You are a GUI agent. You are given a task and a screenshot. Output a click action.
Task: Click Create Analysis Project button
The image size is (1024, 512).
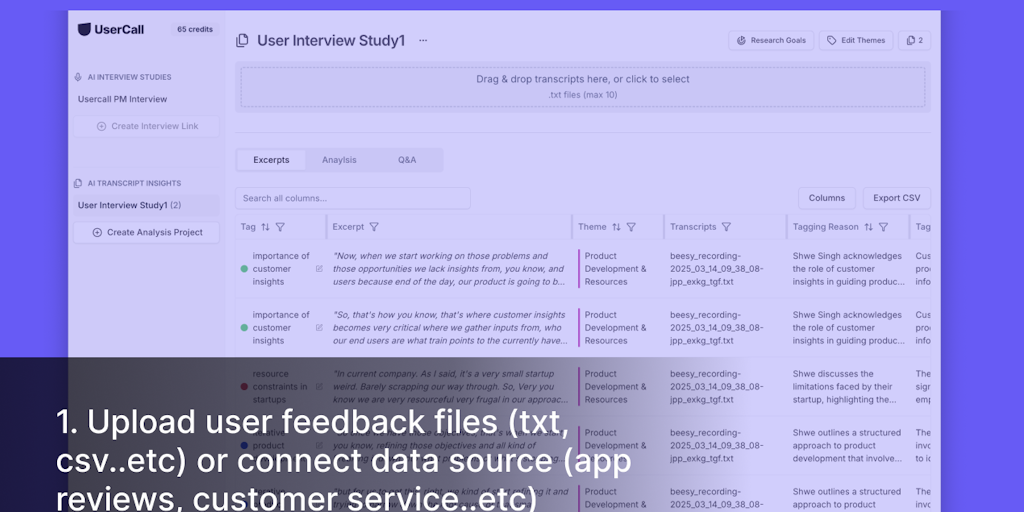click(x=146, y=232)
